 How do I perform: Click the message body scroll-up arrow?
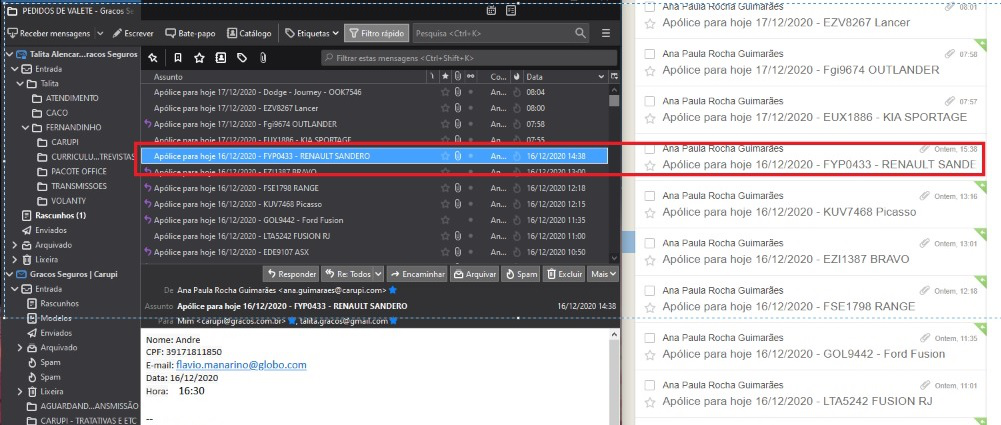pos(614,334)
